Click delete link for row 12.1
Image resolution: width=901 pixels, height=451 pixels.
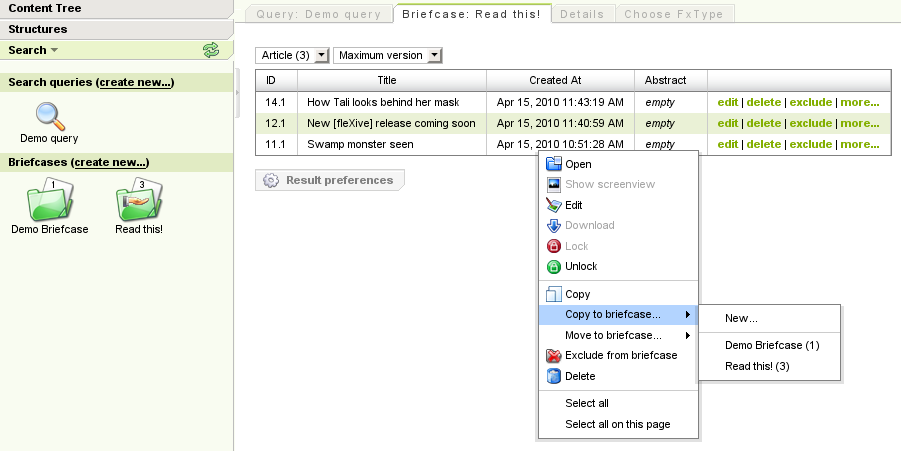[x=764, y=123]
